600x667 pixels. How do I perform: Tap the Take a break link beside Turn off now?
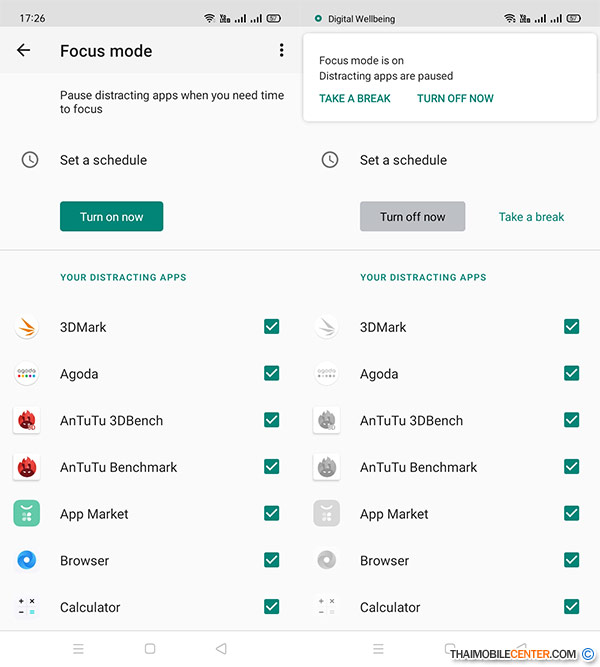point(531,217)
